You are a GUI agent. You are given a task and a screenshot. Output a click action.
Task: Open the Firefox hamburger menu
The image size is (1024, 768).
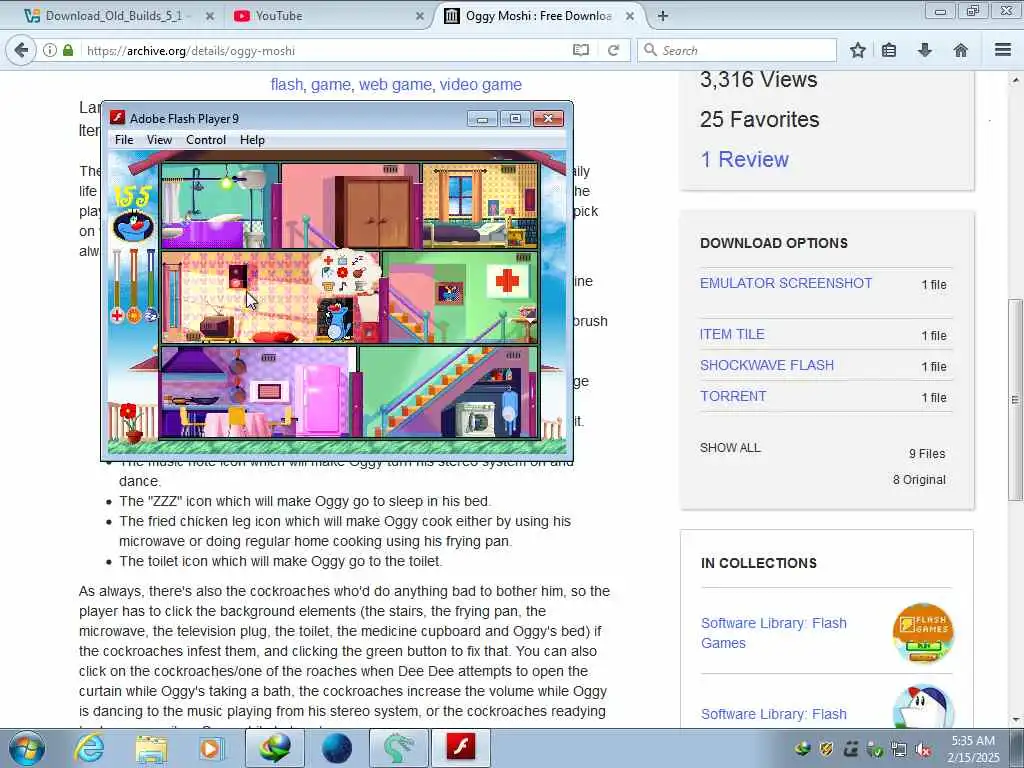[x=1003, y=50]
